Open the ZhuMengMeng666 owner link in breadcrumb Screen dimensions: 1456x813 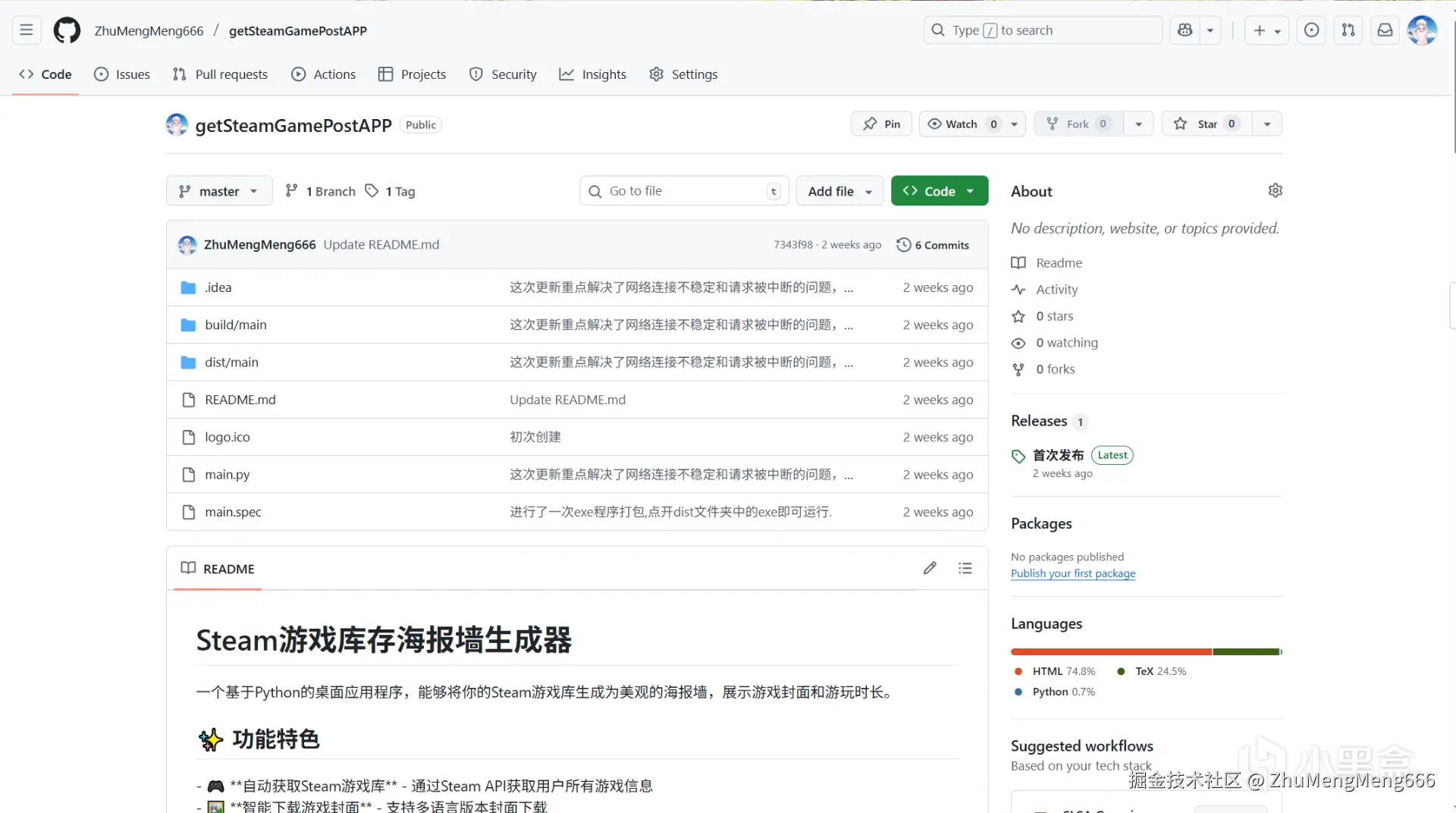pyautogui.click(x=149, y=30)
